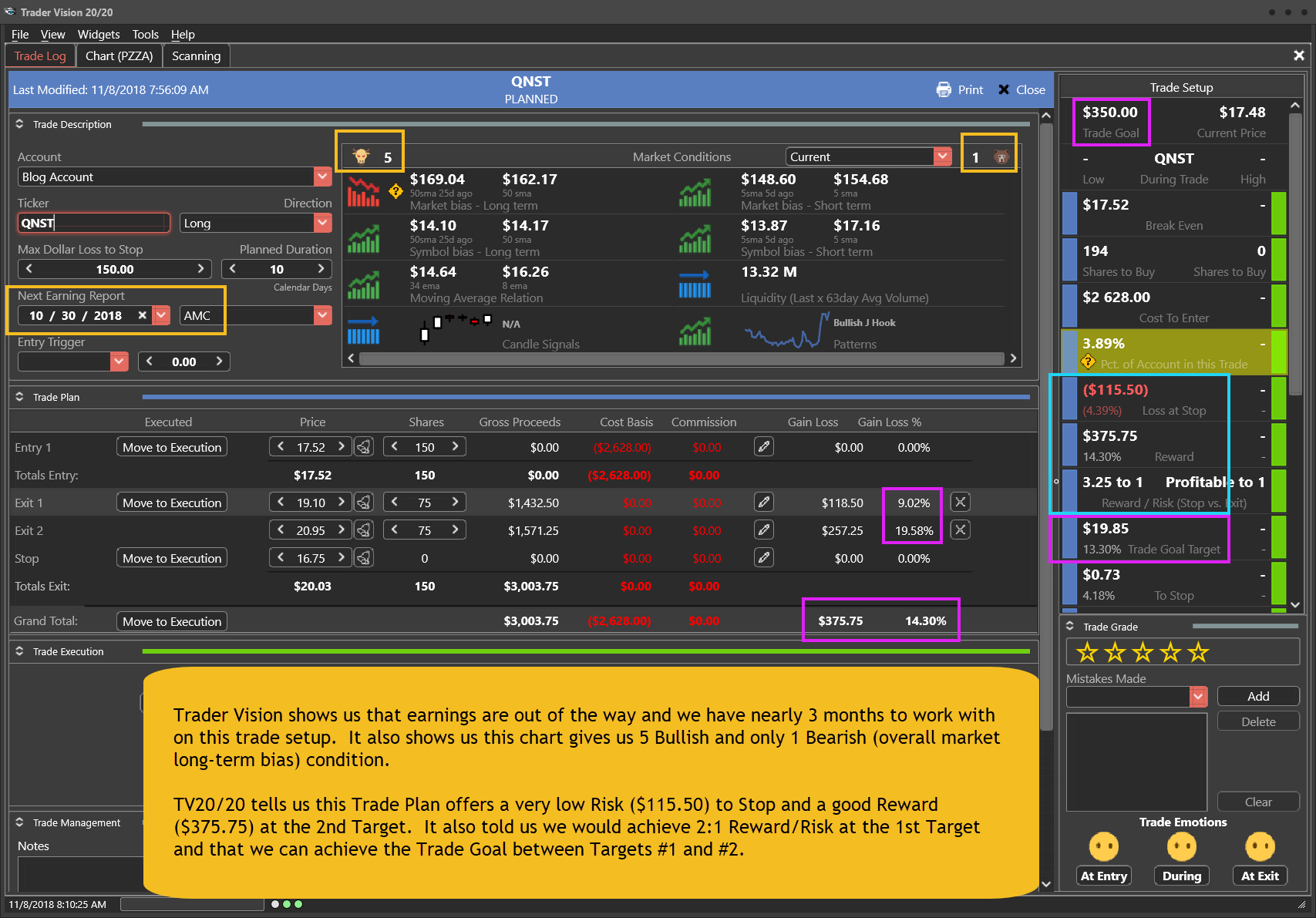Open the Next Earning Report date picker dropdown

click(x=161, y=315)
